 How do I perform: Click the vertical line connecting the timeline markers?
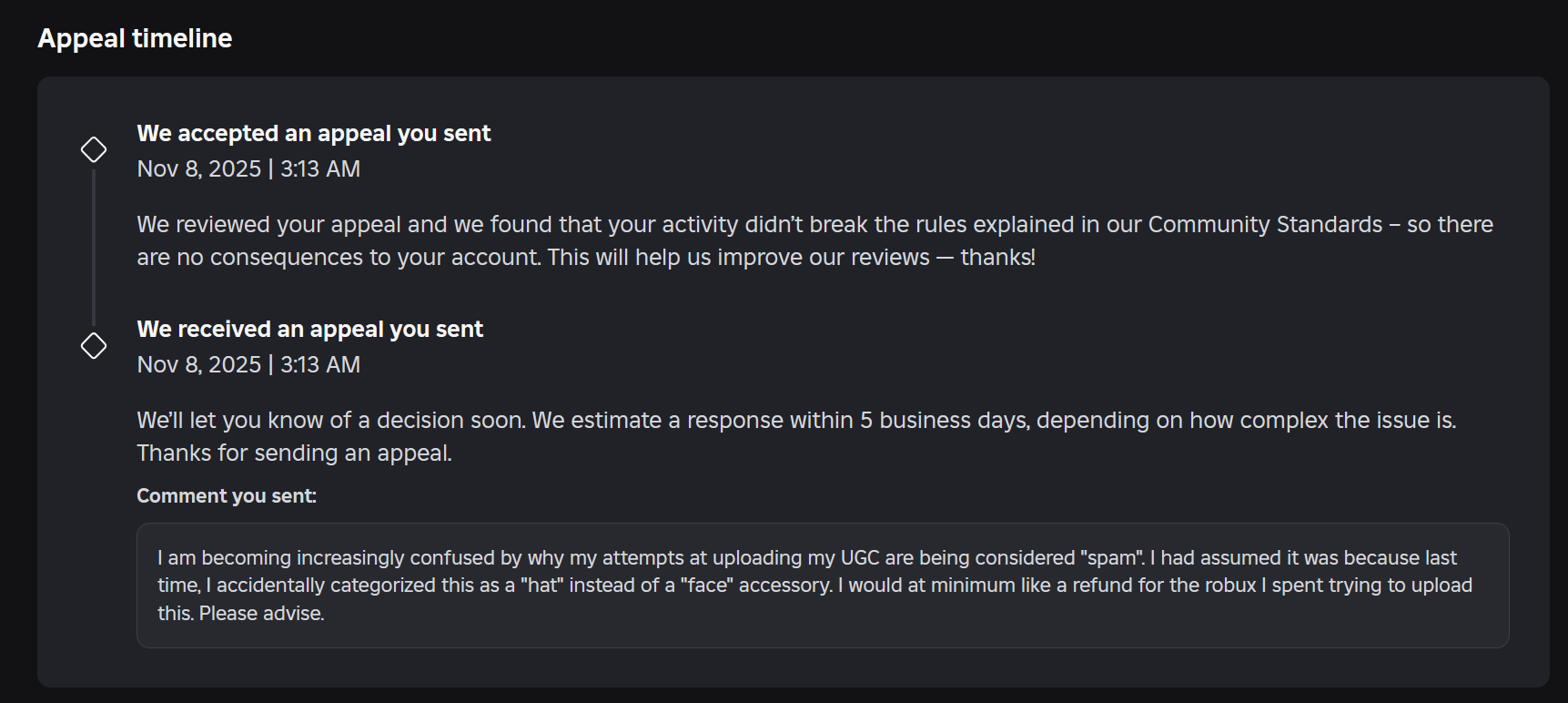pyautogui.click(x=94, y=246)
